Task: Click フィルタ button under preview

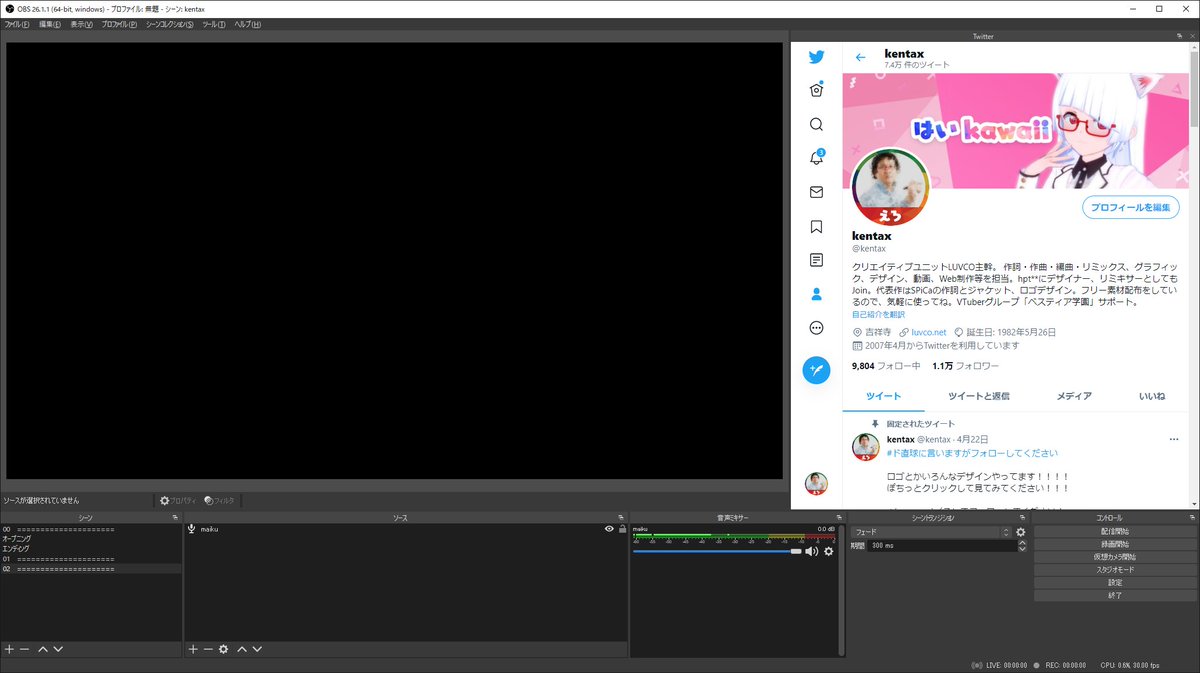Action: [x=219, y=500]
